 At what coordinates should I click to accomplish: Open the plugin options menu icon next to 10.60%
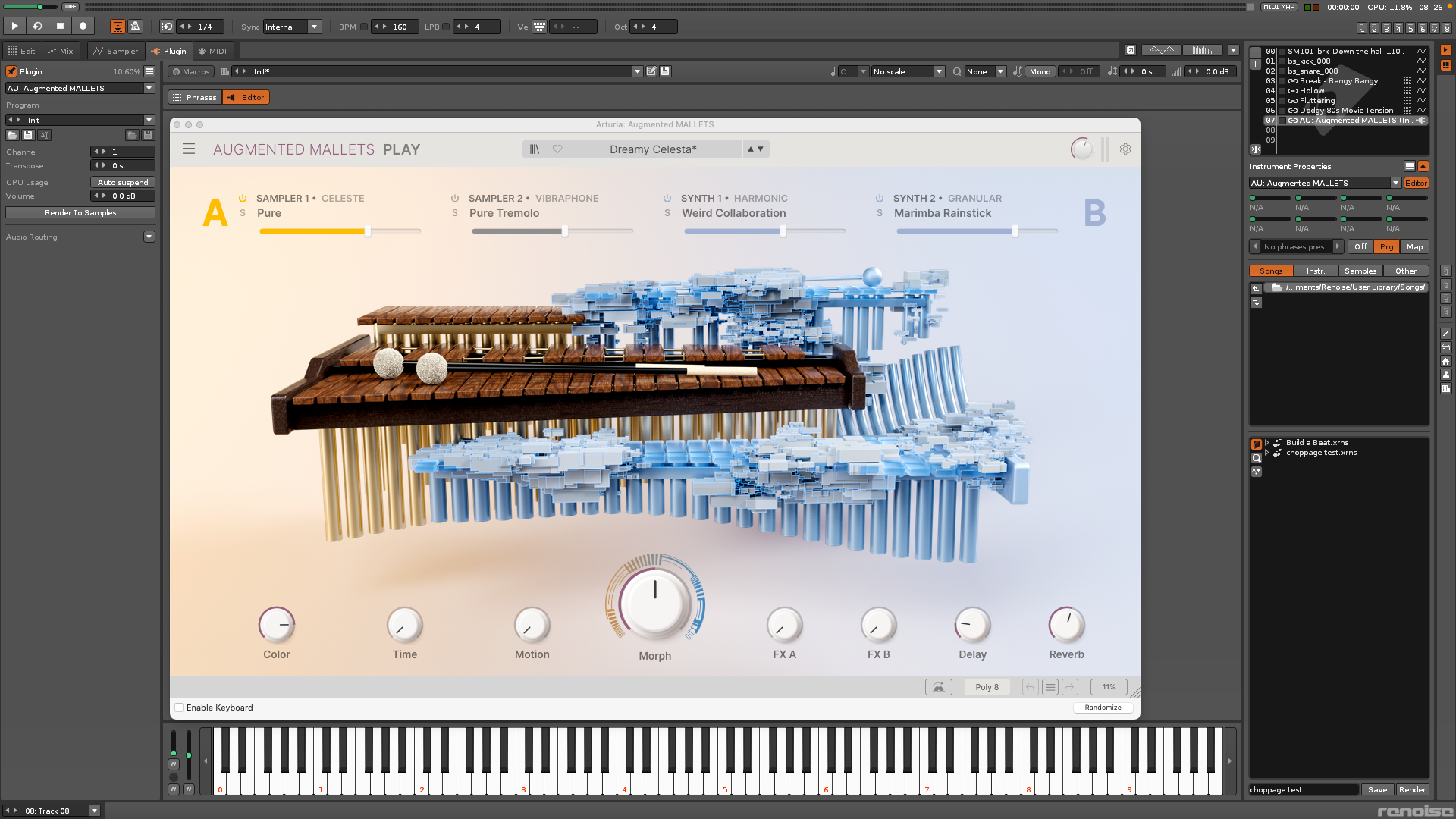(149, 71)
